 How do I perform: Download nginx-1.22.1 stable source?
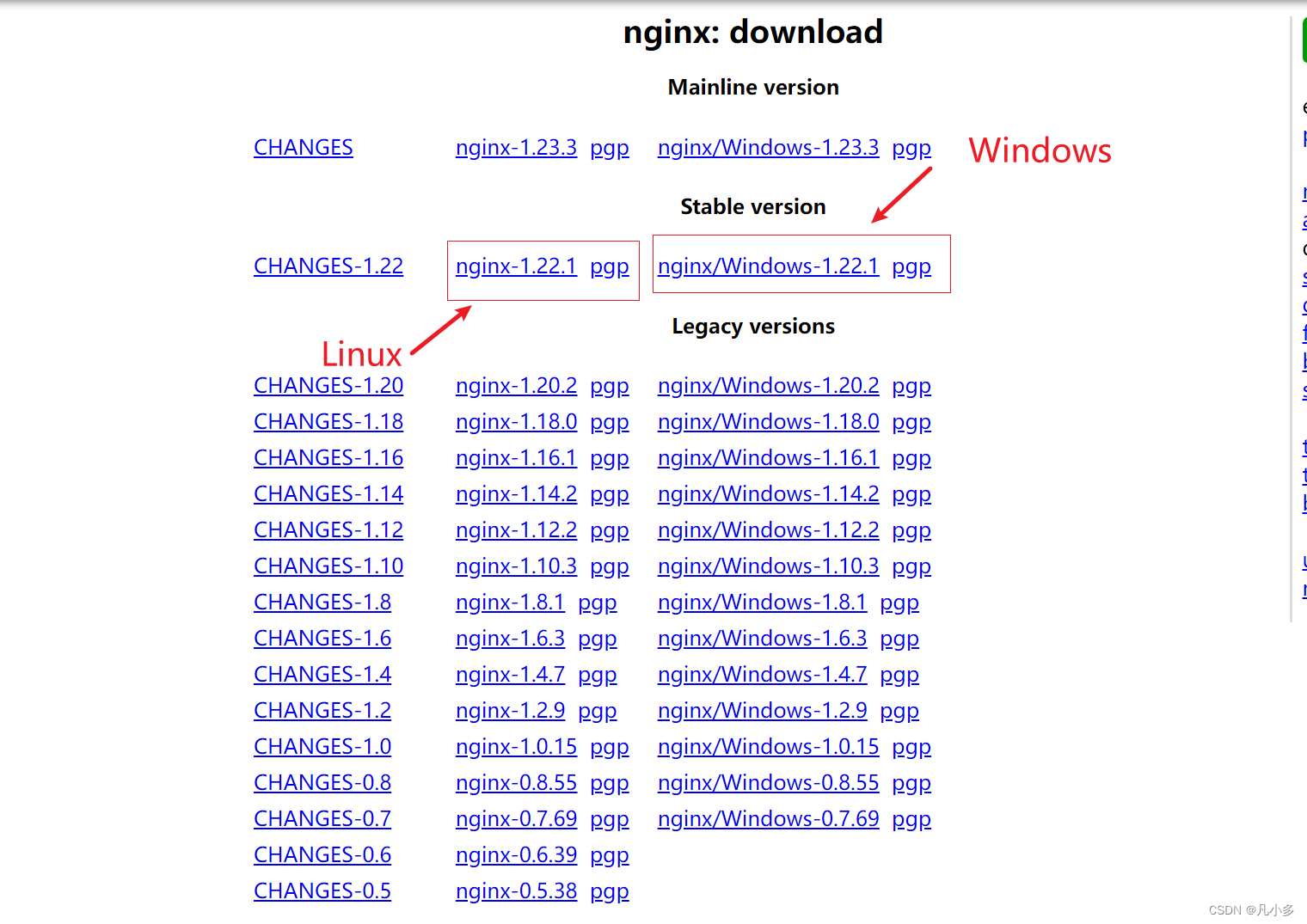516,266
